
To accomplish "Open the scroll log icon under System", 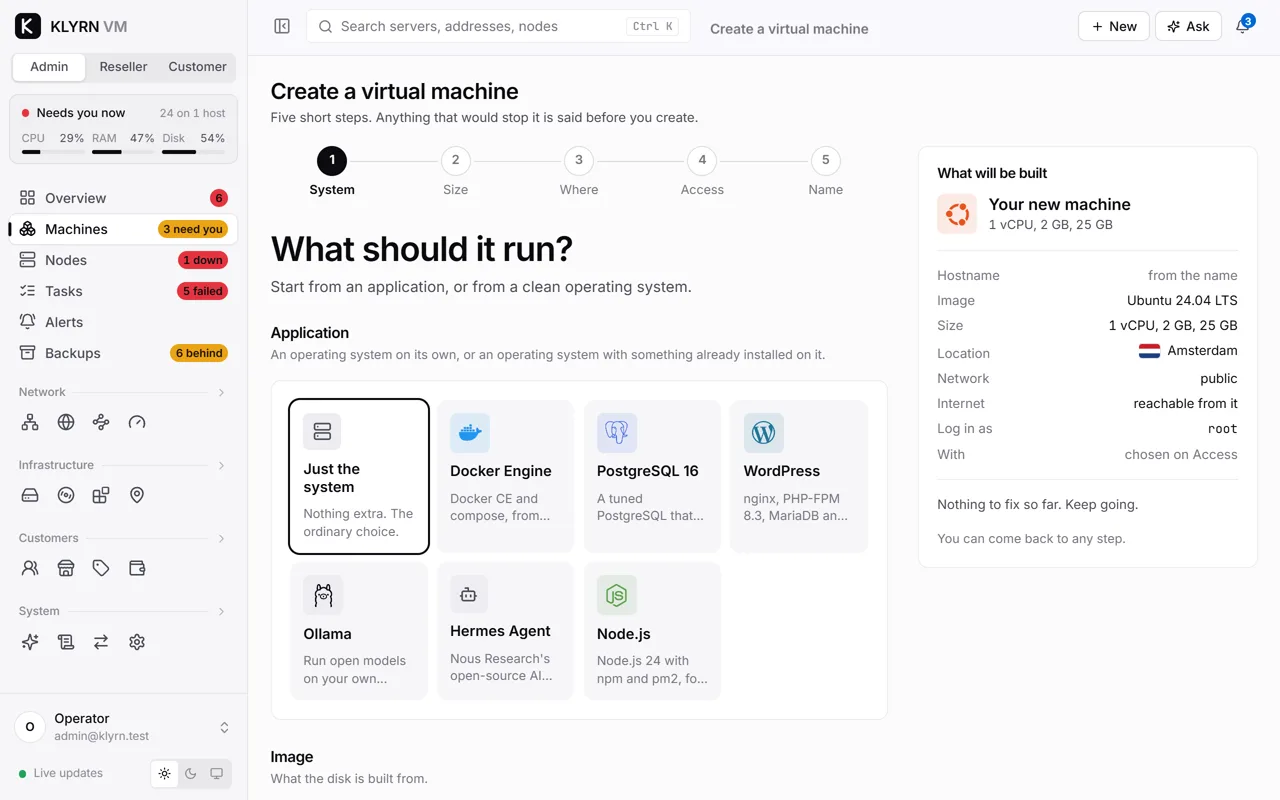I will point(66,642).
